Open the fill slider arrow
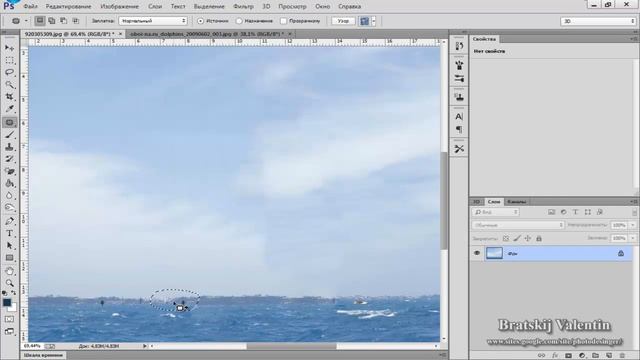This screenshot has height=360, width=640. coord(633,238)
